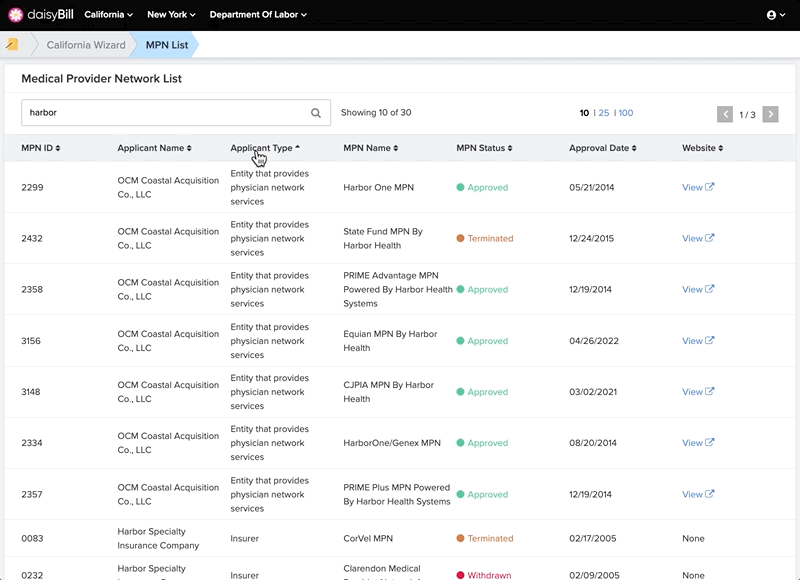Image resolution: width=800 pixels, height=580 pixels.
Task: Open View link for Equian MPN
Action: (x=692, y=341)
